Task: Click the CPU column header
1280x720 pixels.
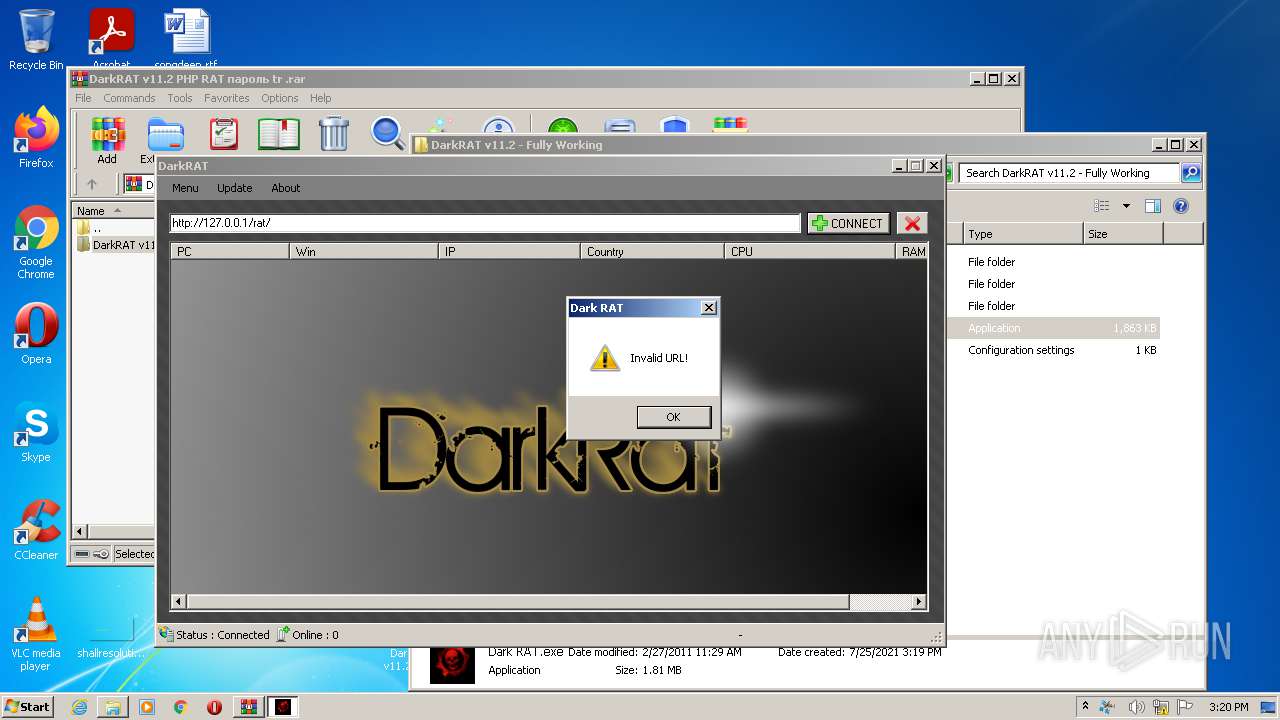Action: [x=810, y=251]
